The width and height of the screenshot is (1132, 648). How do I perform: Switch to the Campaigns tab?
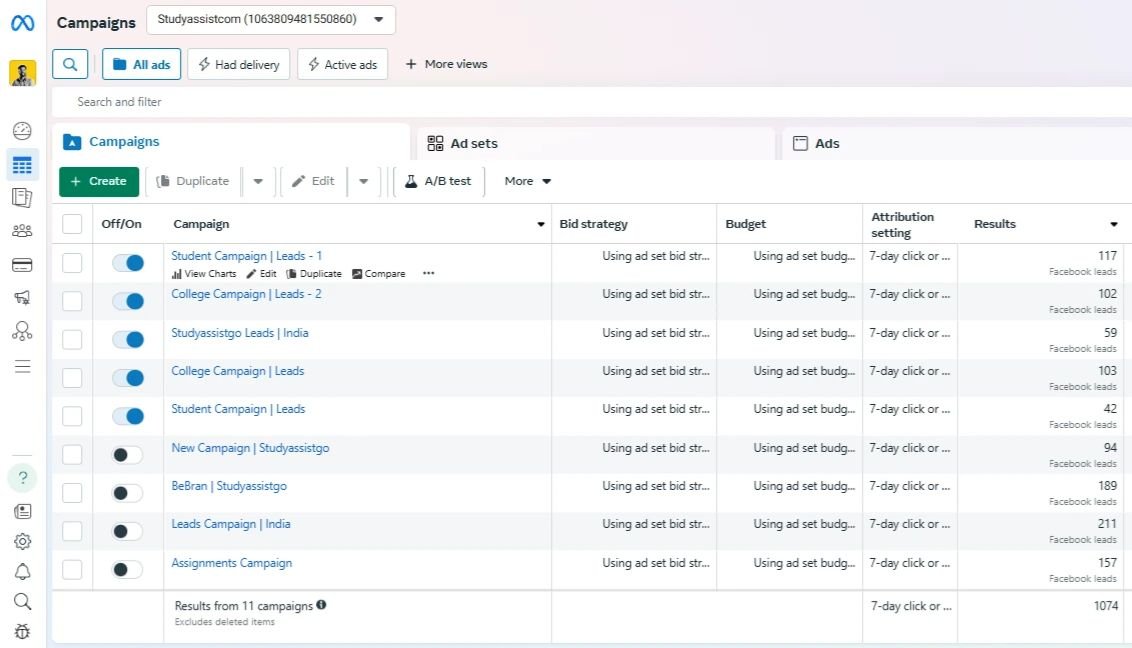pyautogui.click(x=231, y=141)
